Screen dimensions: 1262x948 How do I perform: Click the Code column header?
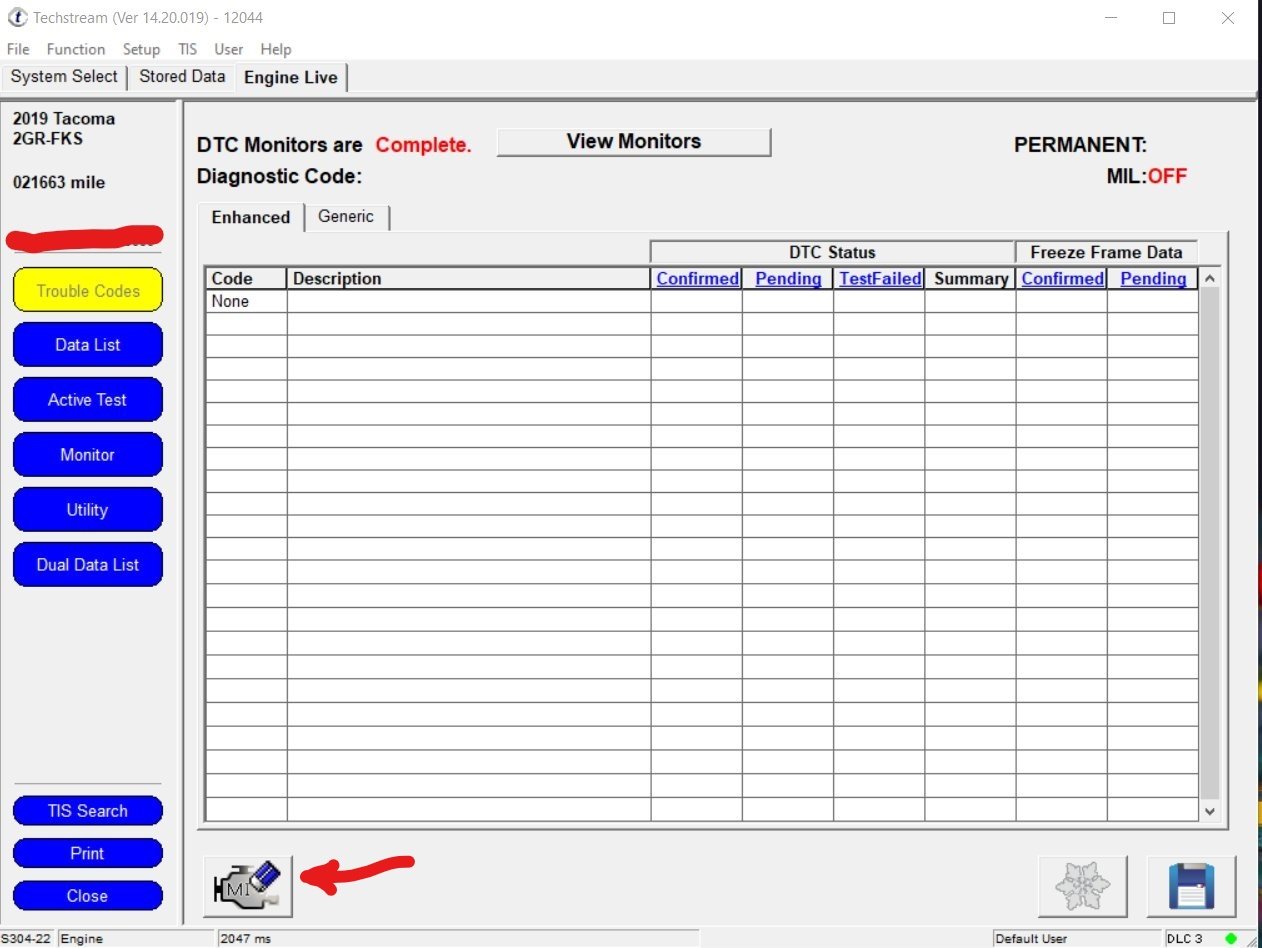pos(247,279)
